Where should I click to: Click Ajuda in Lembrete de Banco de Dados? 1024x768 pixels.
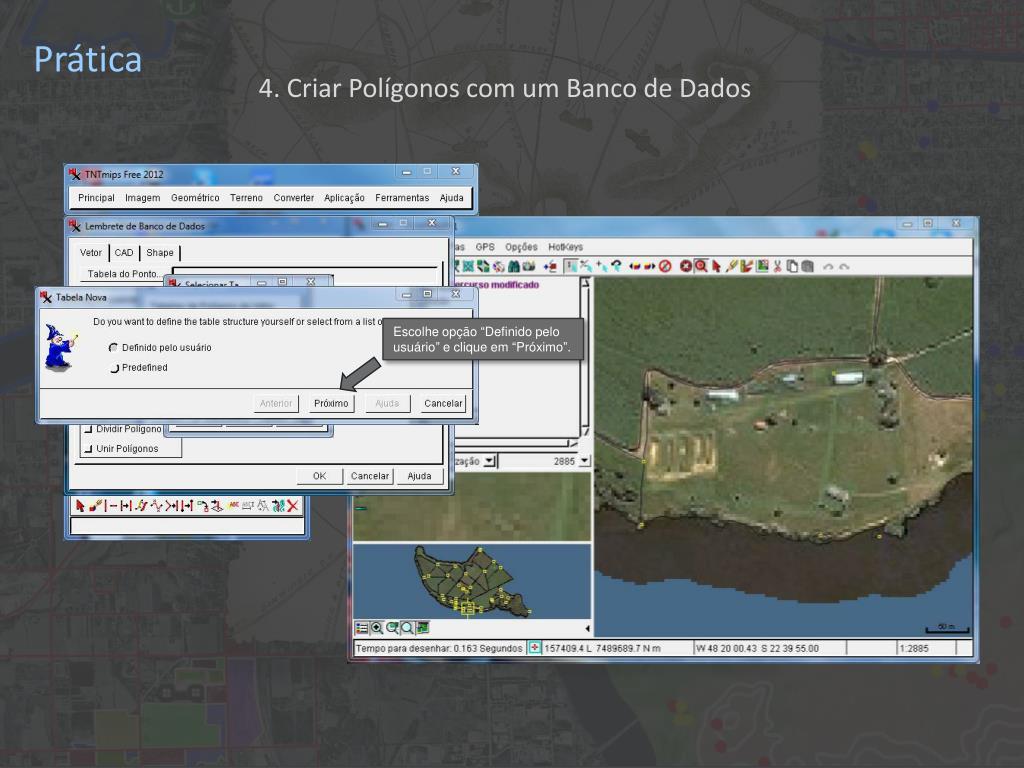pyautogui.click(x=419, y=476)
